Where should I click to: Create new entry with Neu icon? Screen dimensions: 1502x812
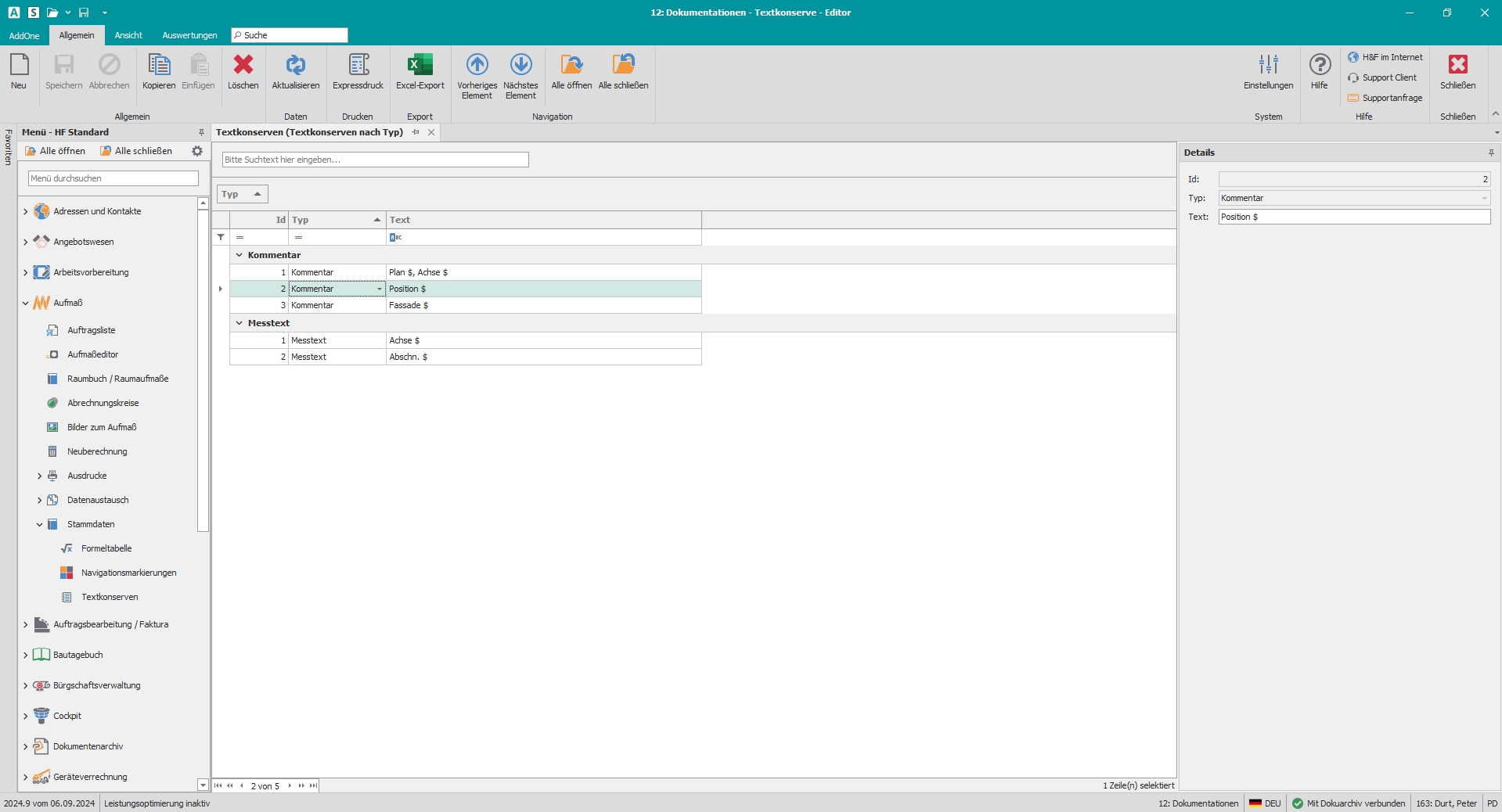point(19,65)
